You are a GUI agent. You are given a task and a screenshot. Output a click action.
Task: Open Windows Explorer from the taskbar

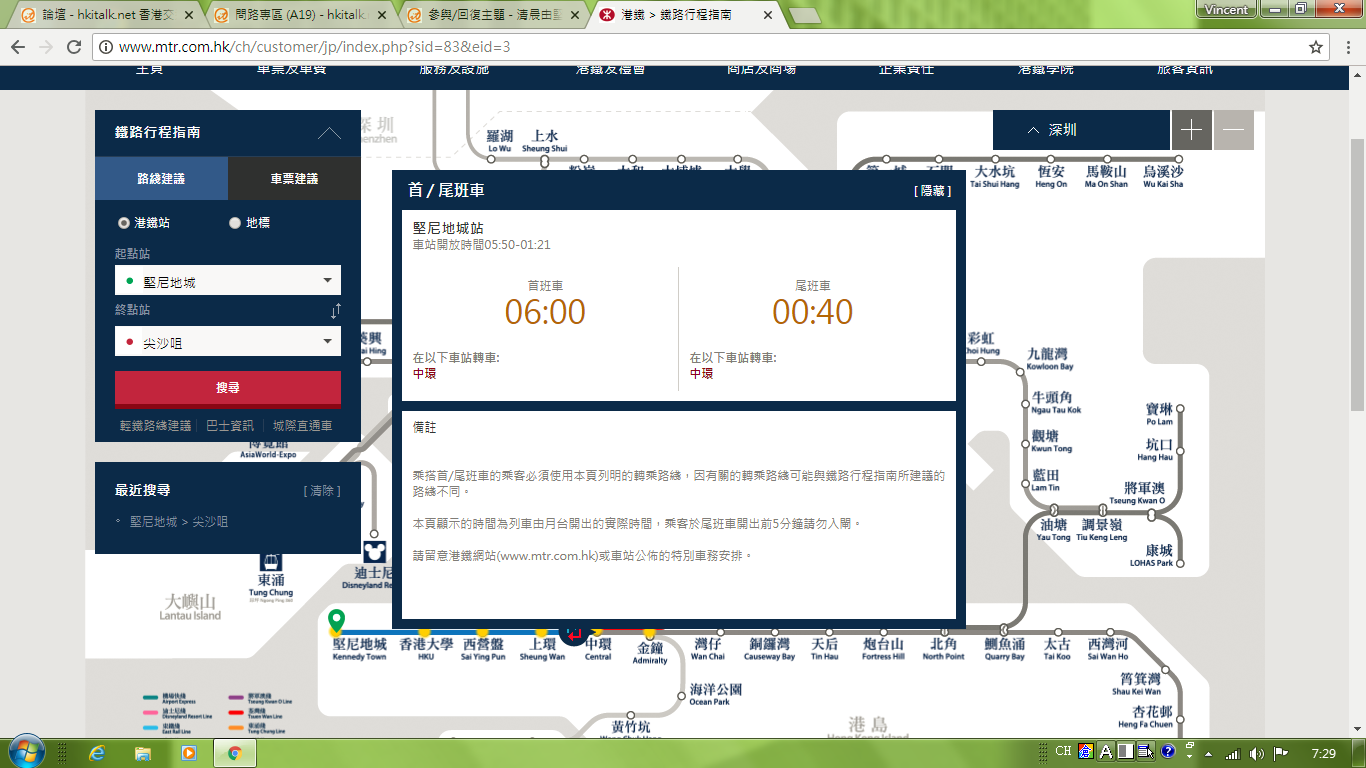[143, 753]
